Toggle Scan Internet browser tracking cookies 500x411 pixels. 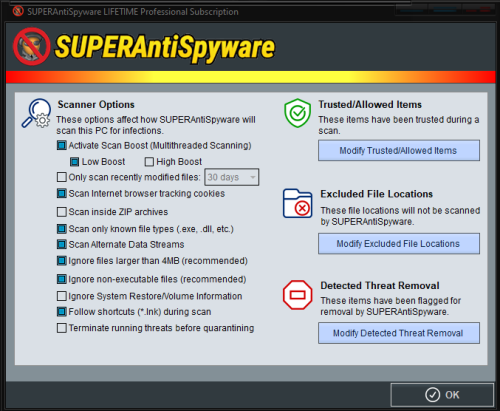pos(62,193)
